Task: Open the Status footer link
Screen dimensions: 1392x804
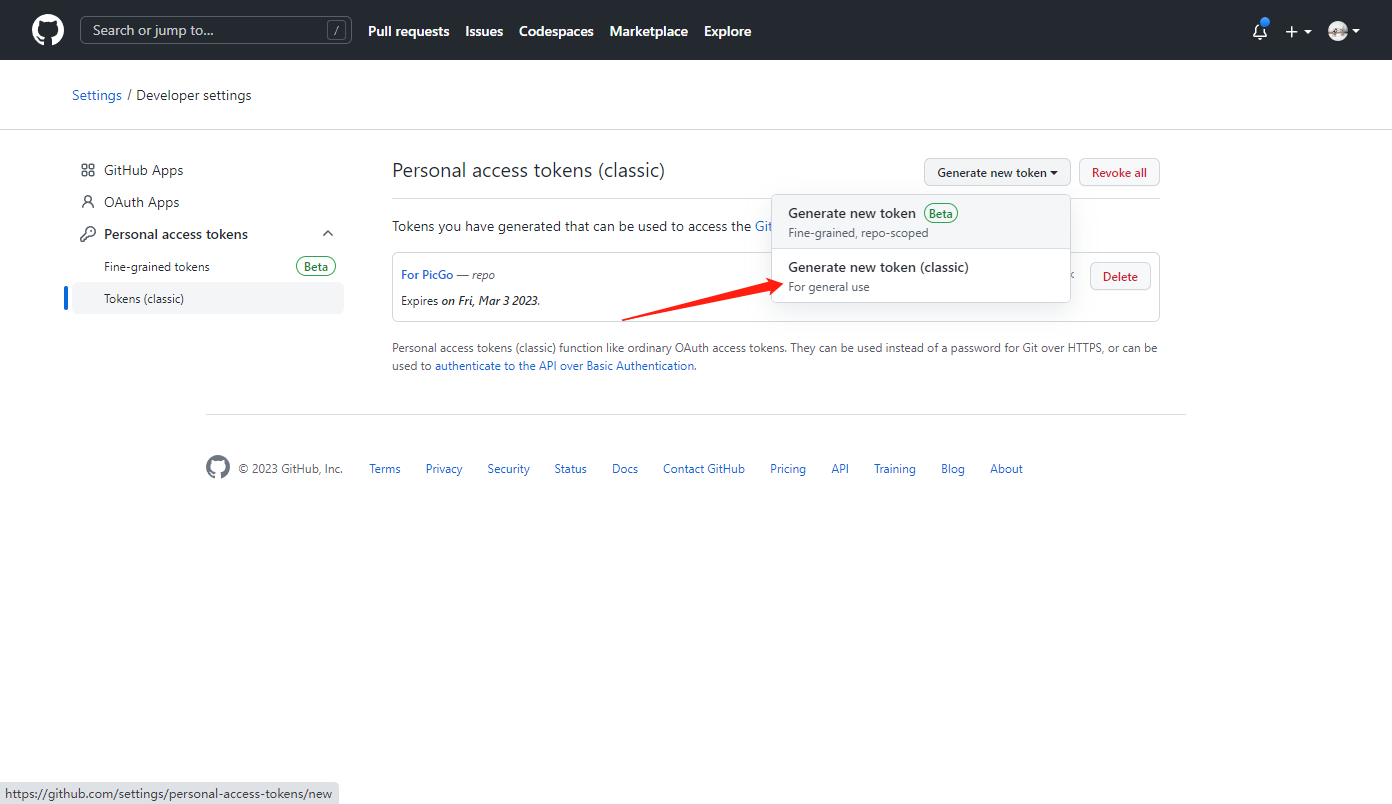Action: tap(570, 469)
